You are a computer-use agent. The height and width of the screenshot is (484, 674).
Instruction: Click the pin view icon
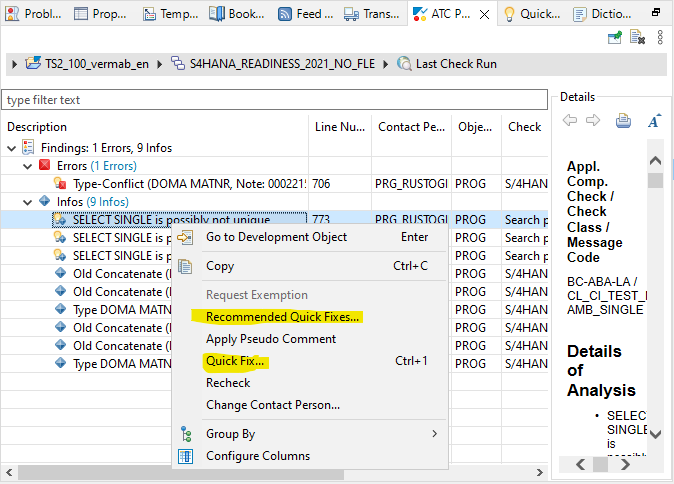pyautogui.click(x=617, y=38)
